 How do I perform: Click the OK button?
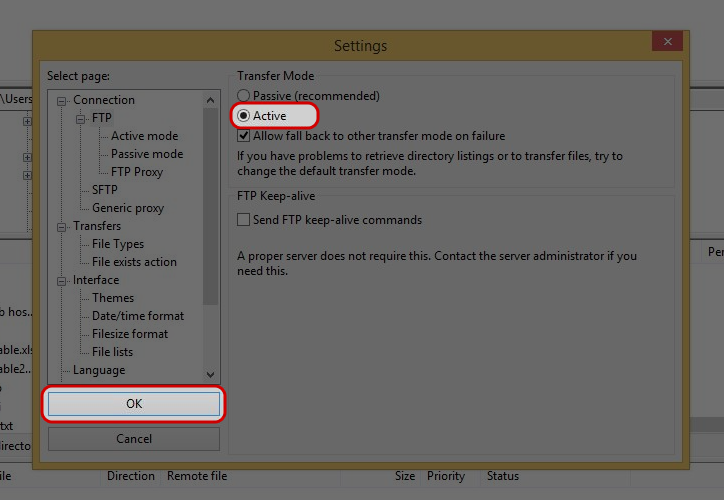[134, 404]
